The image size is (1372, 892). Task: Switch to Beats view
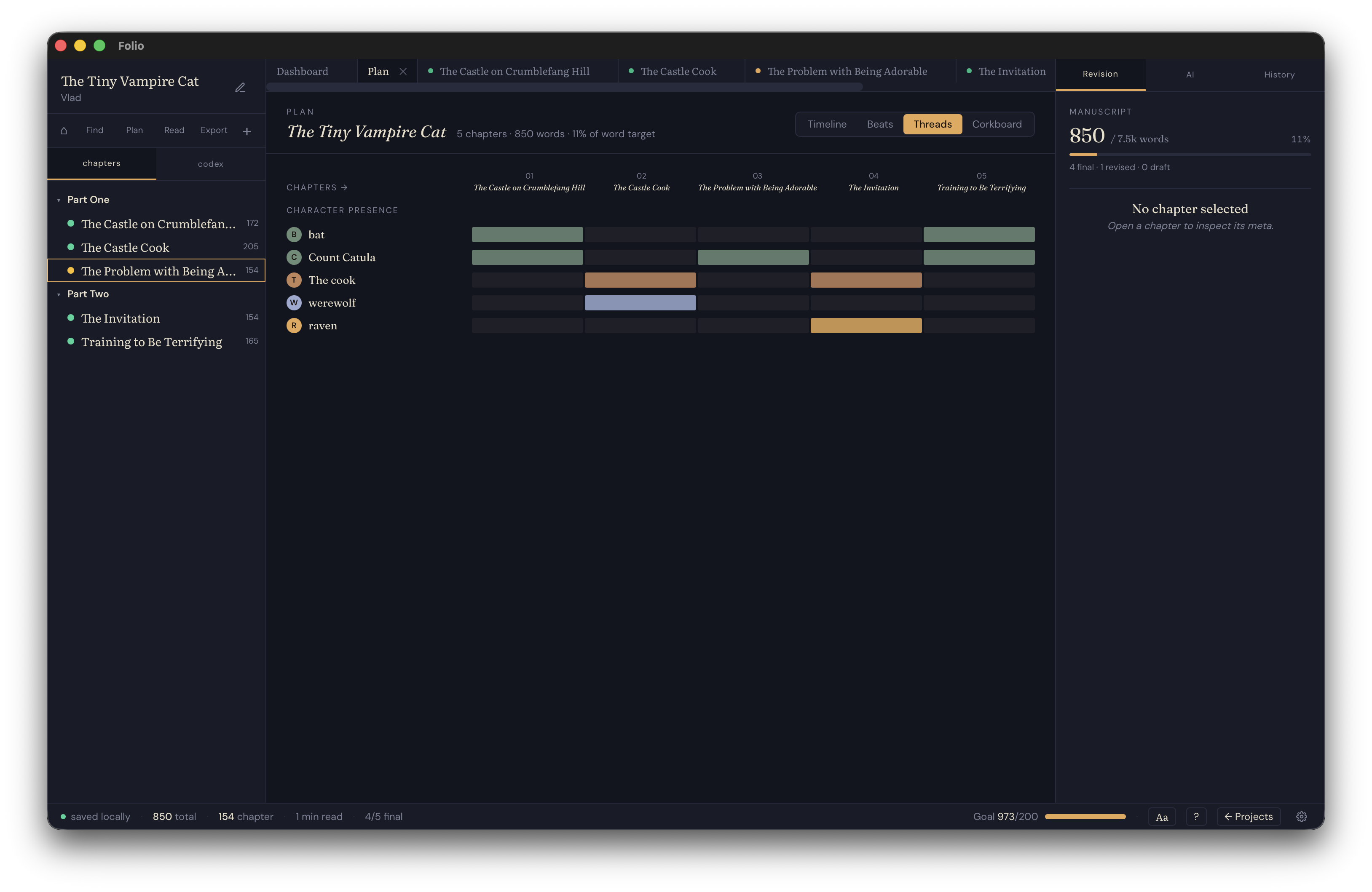880,124
